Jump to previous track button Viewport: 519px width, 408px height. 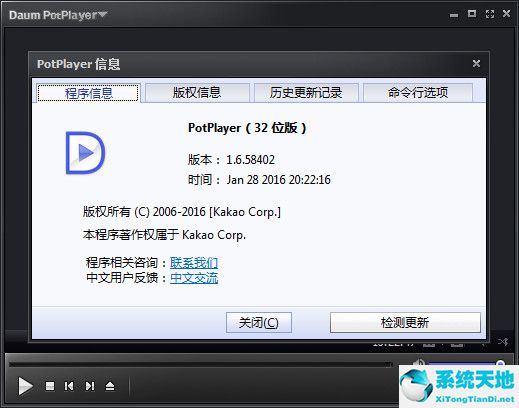(69, 386)
